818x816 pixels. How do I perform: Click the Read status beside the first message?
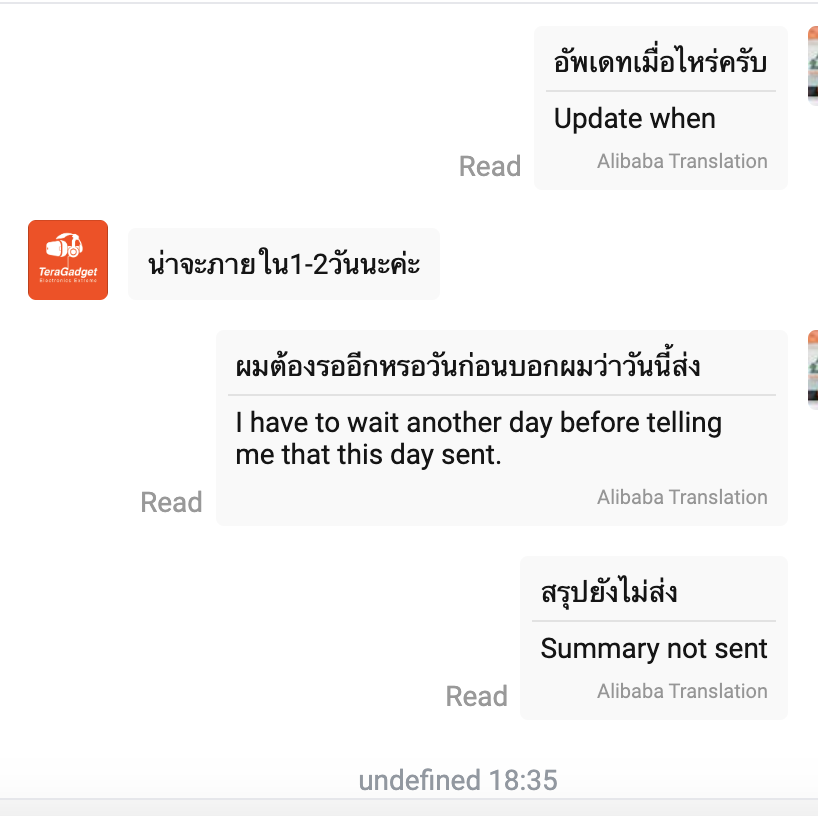click(x=490, y=166)
